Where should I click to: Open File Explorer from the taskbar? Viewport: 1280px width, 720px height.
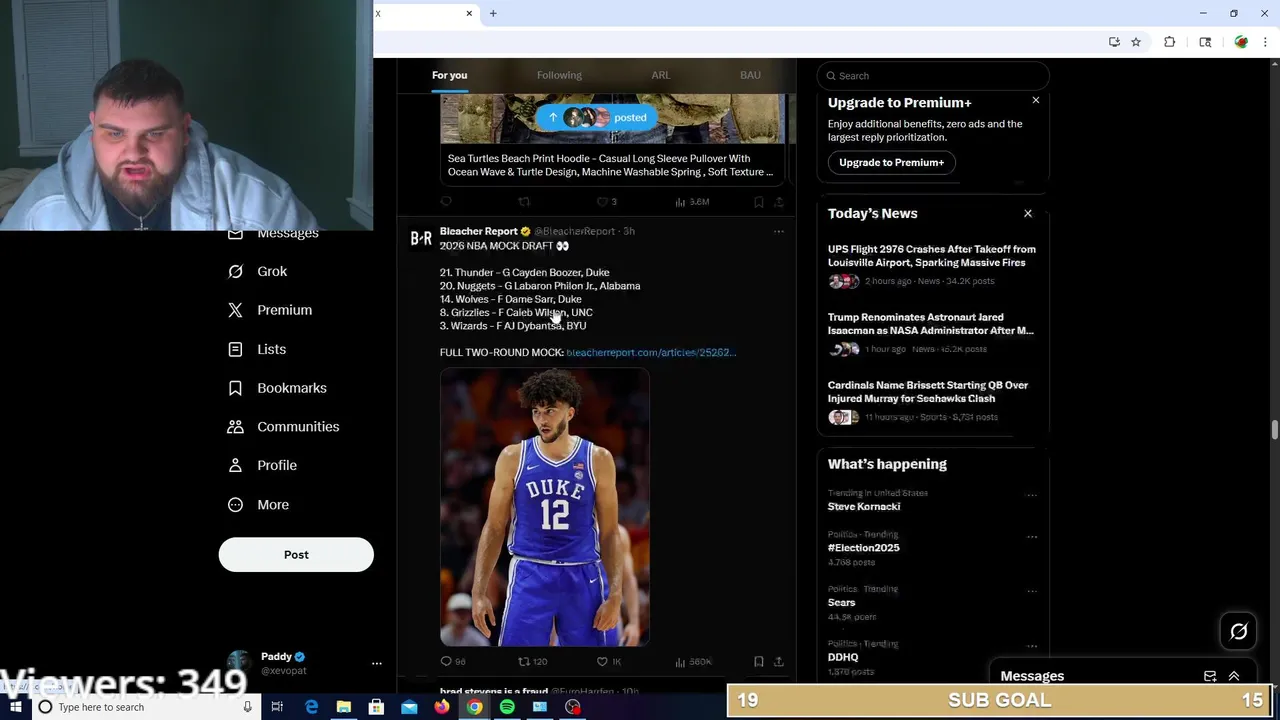pos(343,707)
